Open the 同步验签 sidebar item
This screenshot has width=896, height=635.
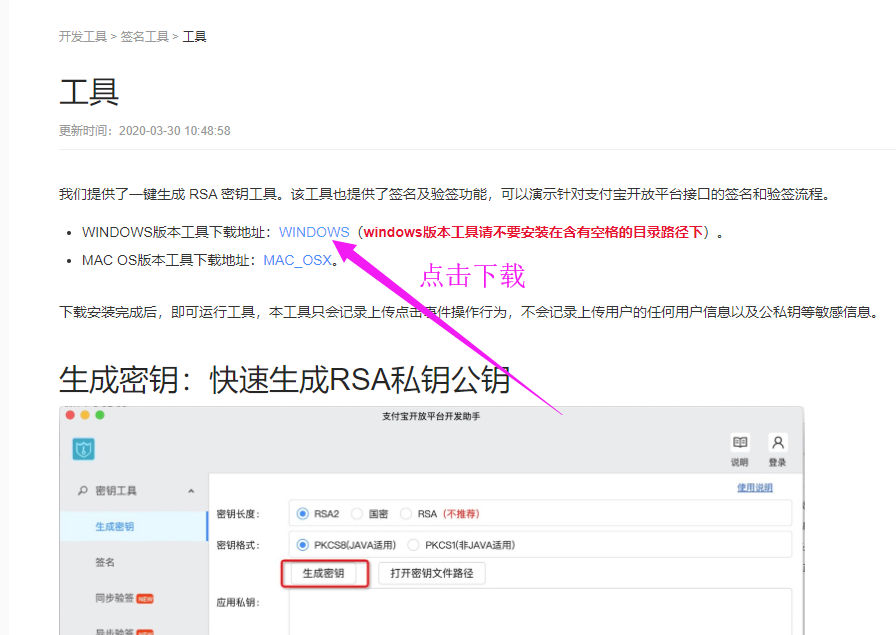(115, 598)
